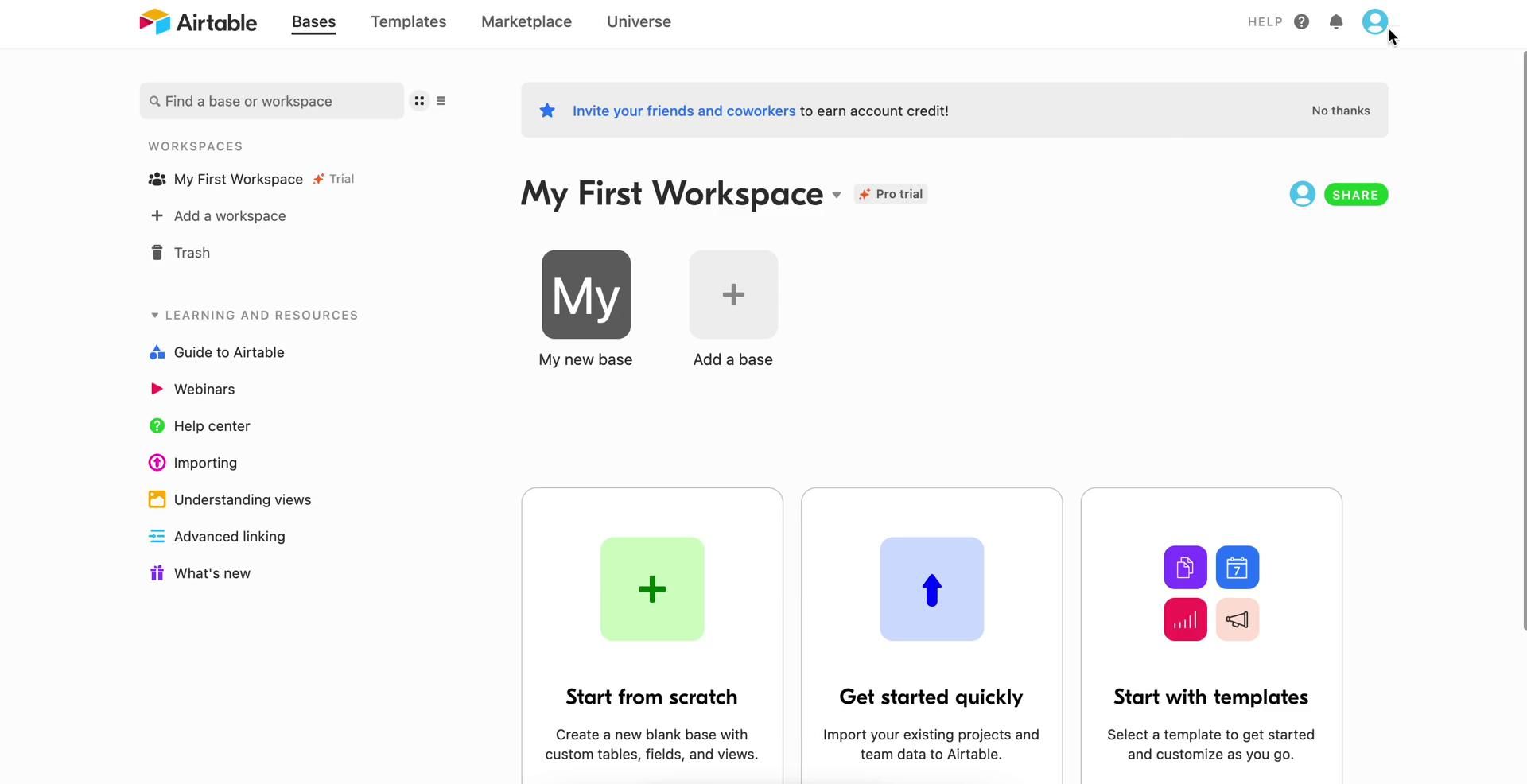The height and width of the screenshot is (784, 1527).
Task: Click the Start from scratch heading
Action: pyautogui.click(x=651, y=697)
